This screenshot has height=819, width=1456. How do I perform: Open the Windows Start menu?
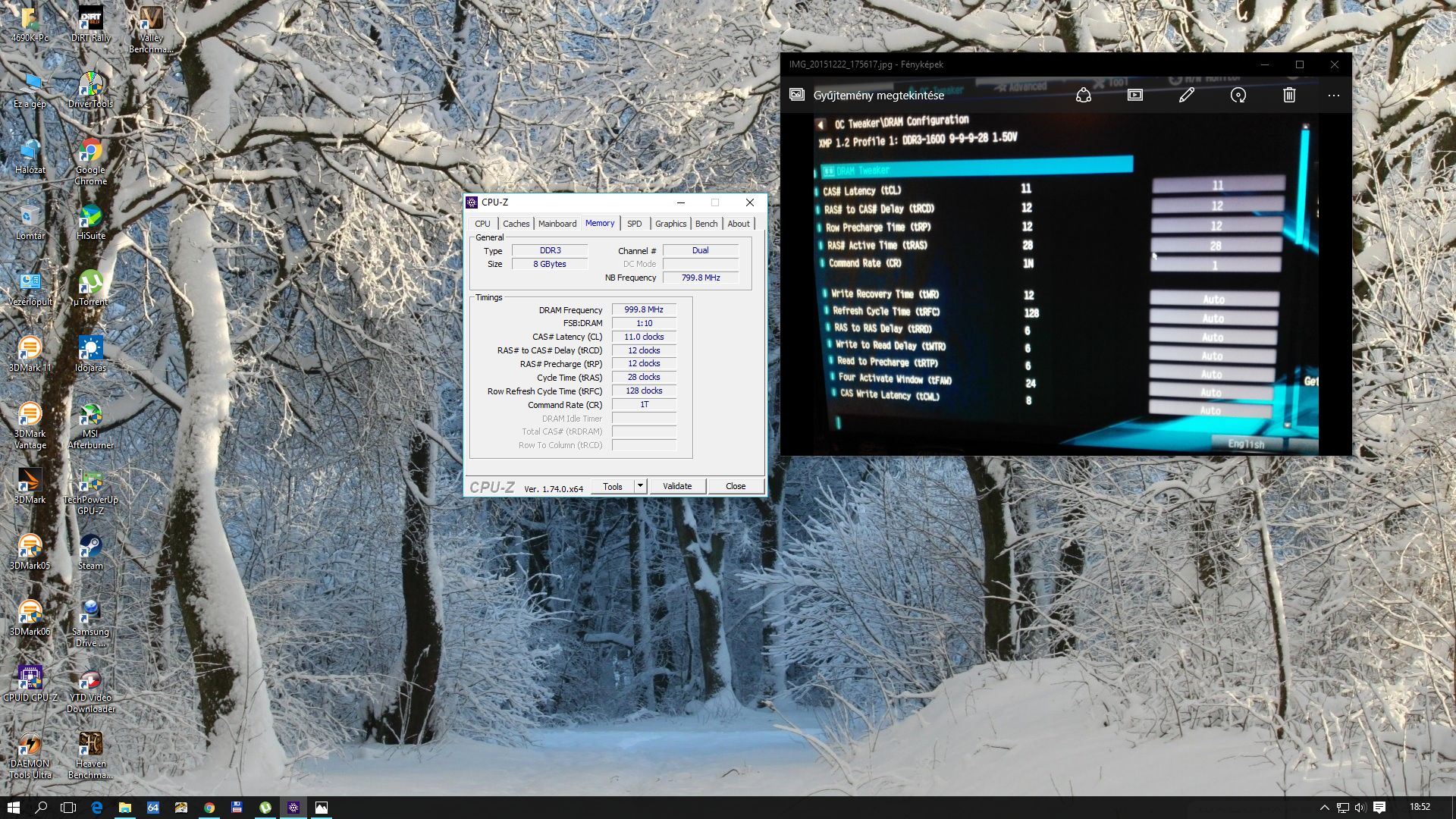coord(13,808)
